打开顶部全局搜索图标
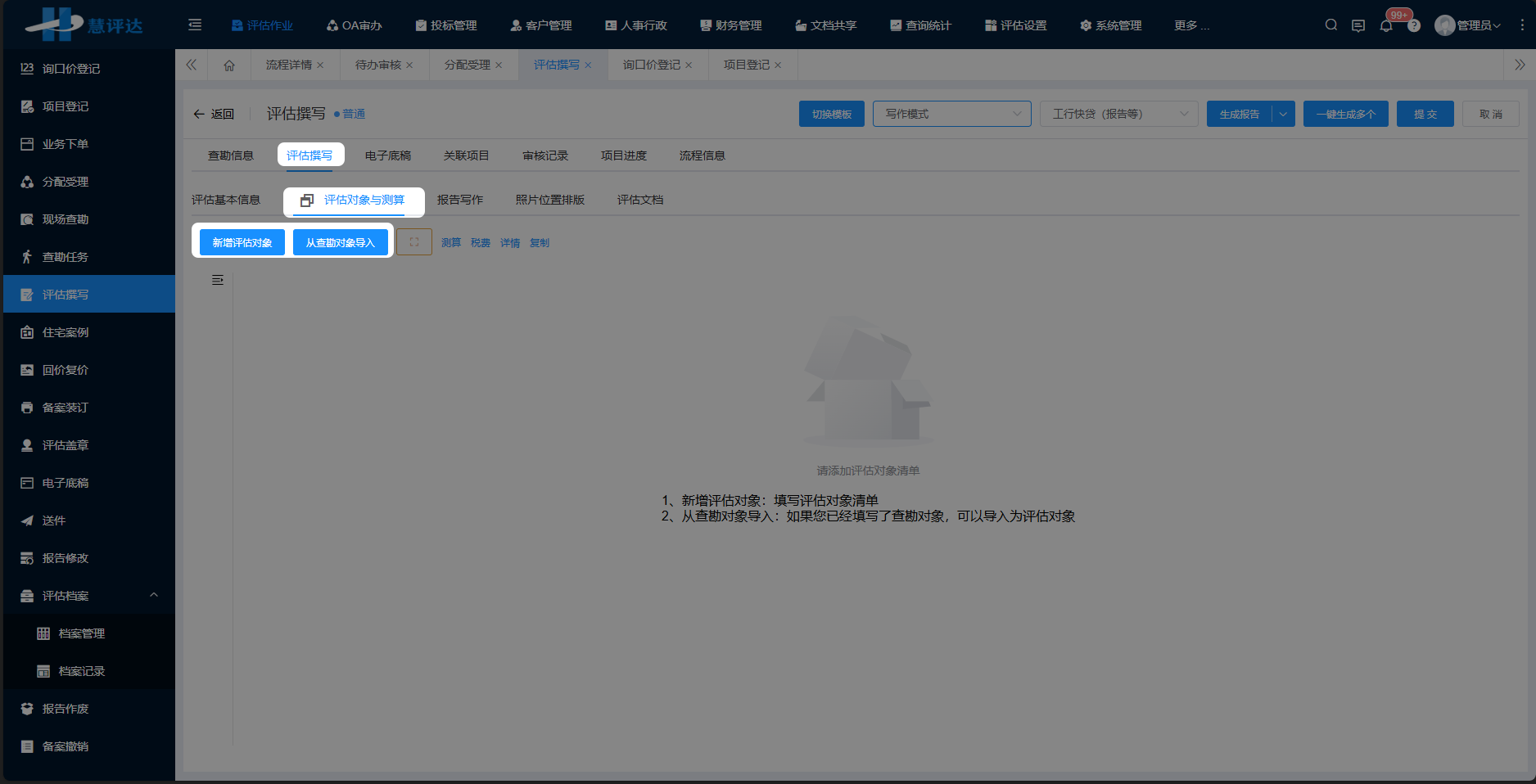1536x784 pixels. coord(1330,25)
